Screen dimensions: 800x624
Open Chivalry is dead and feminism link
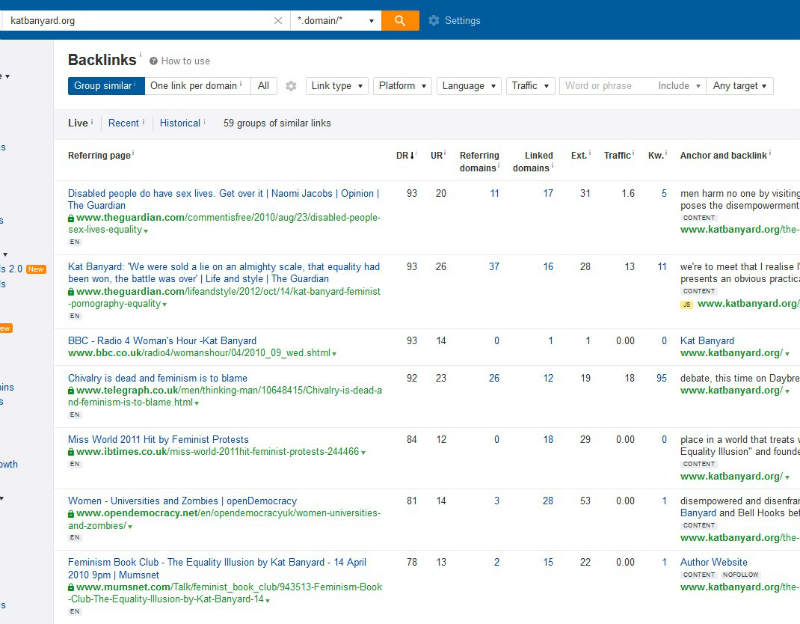[158, 378]
